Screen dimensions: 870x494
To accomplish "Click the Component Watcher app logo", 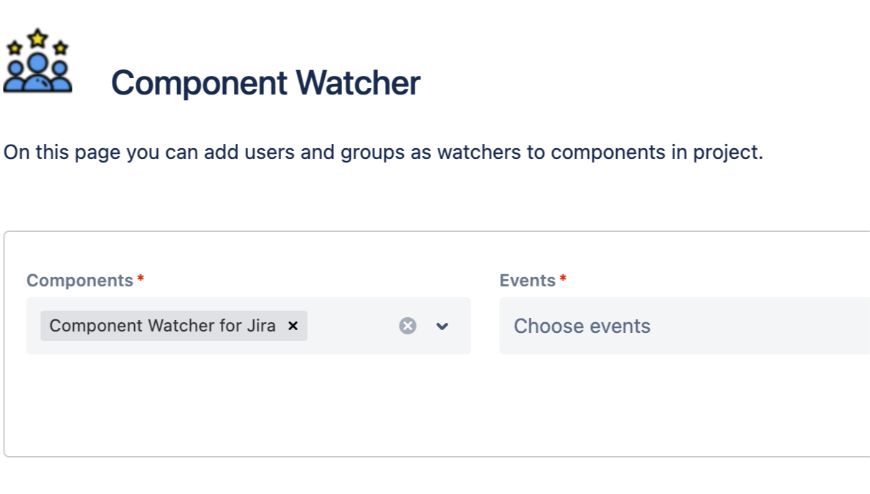I will (38, 62).
